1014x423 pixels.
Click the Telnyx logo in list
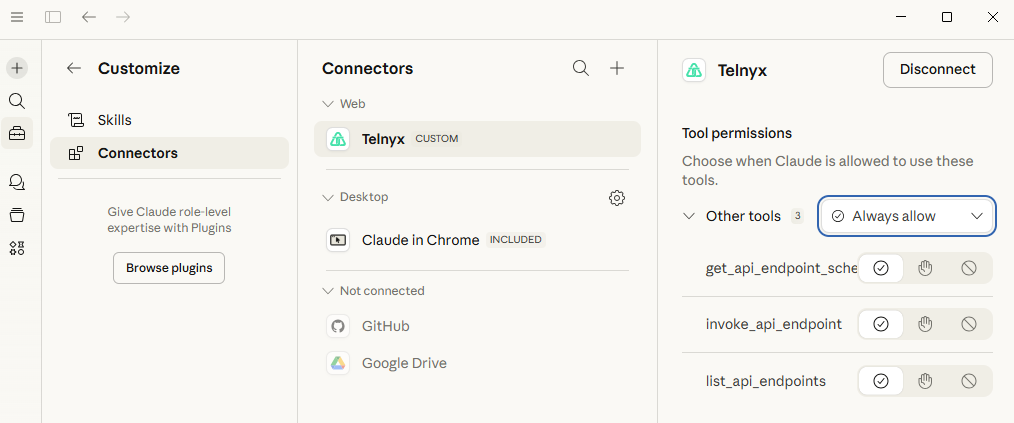tap(338, 139)
